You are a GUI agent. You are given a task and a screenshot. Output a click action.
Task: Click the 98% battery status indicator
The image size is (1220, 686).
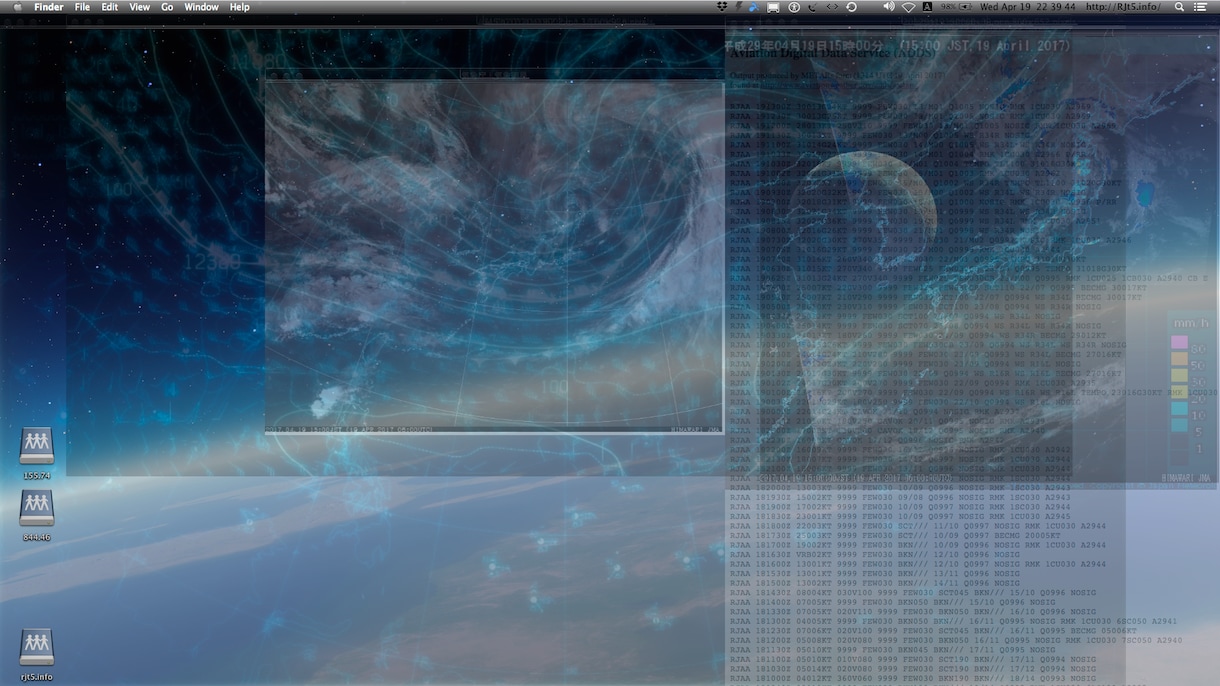tap(956, 7)
